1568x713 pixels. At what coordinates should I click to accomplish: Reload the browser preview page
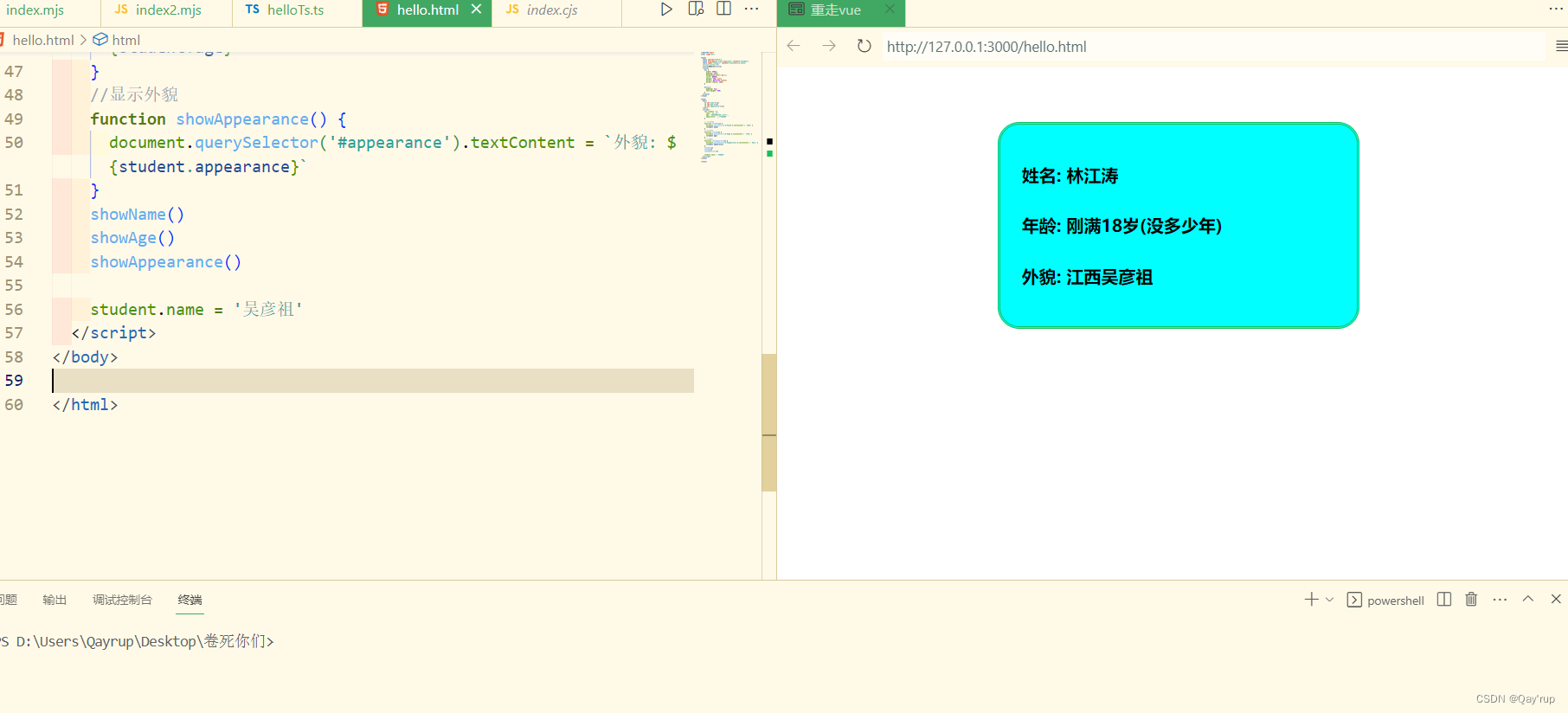pos(864,46)
